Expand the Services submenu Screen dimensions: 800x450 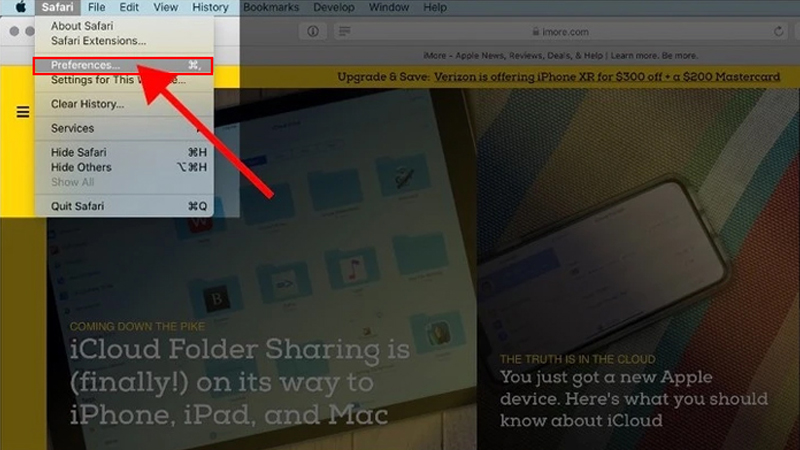coord(124,128)
